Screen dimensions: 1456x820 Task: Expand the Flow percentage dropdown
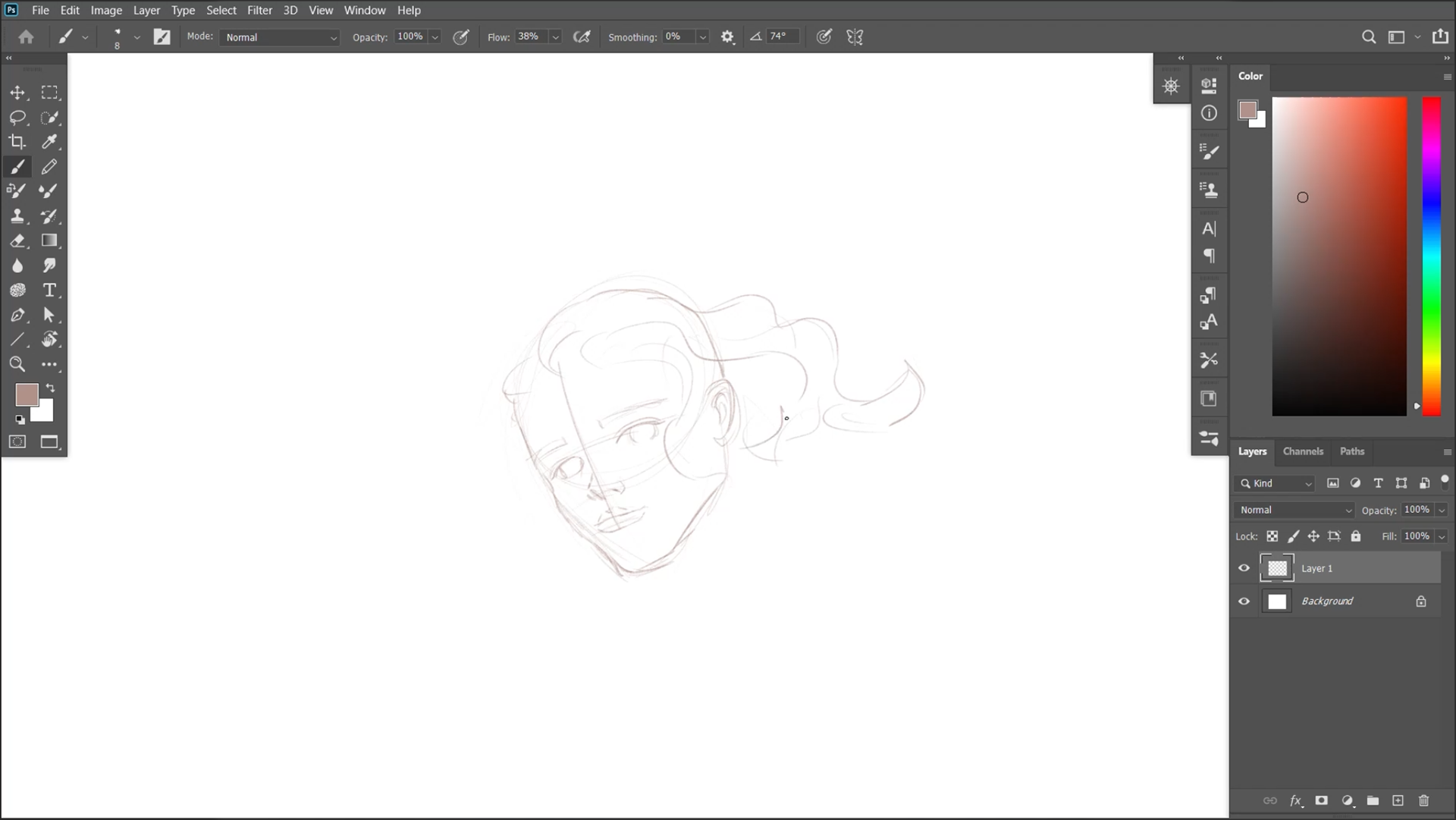click(556, 37)
